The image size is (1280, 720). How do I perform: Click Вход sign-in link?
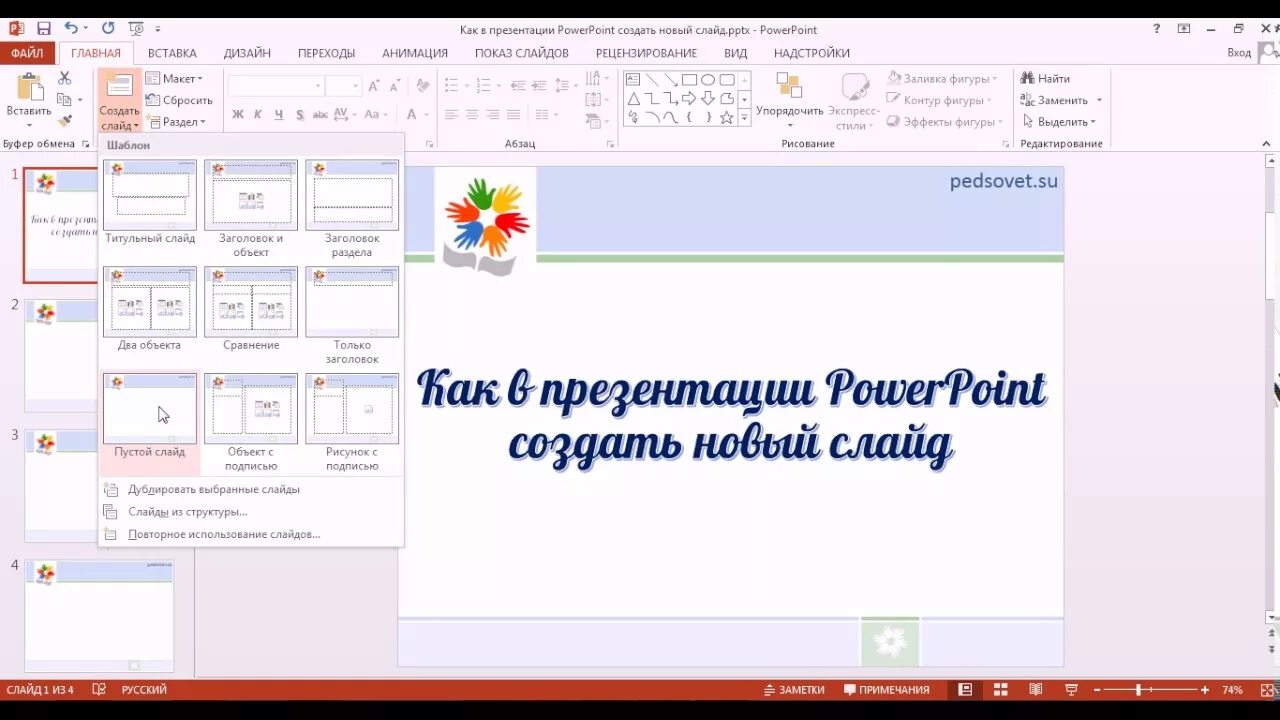click(1239, 53)
